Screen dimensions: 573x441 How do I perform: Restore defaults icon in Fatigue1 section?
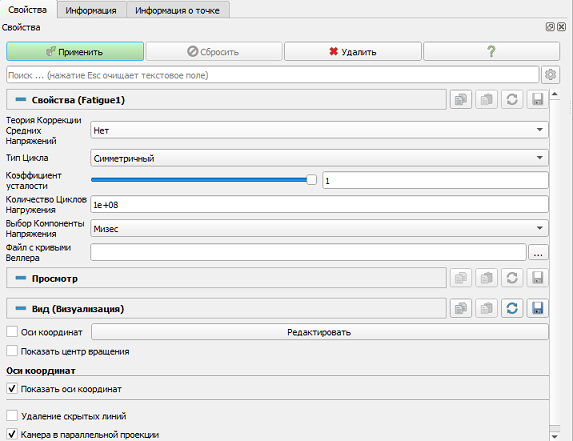(512, 99)
